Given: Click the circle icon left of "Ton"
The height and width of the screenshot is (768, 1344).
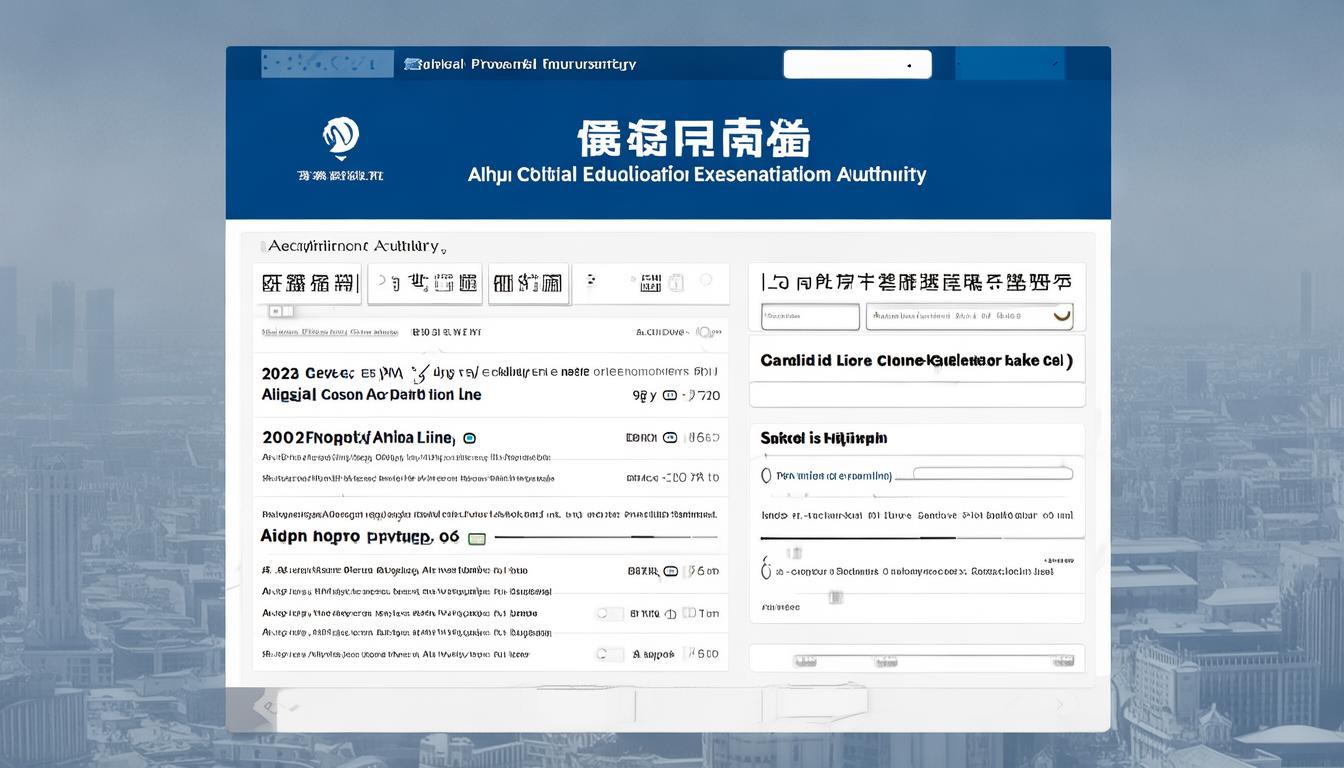Looking at the screenshot, I should tap(671, 614).
